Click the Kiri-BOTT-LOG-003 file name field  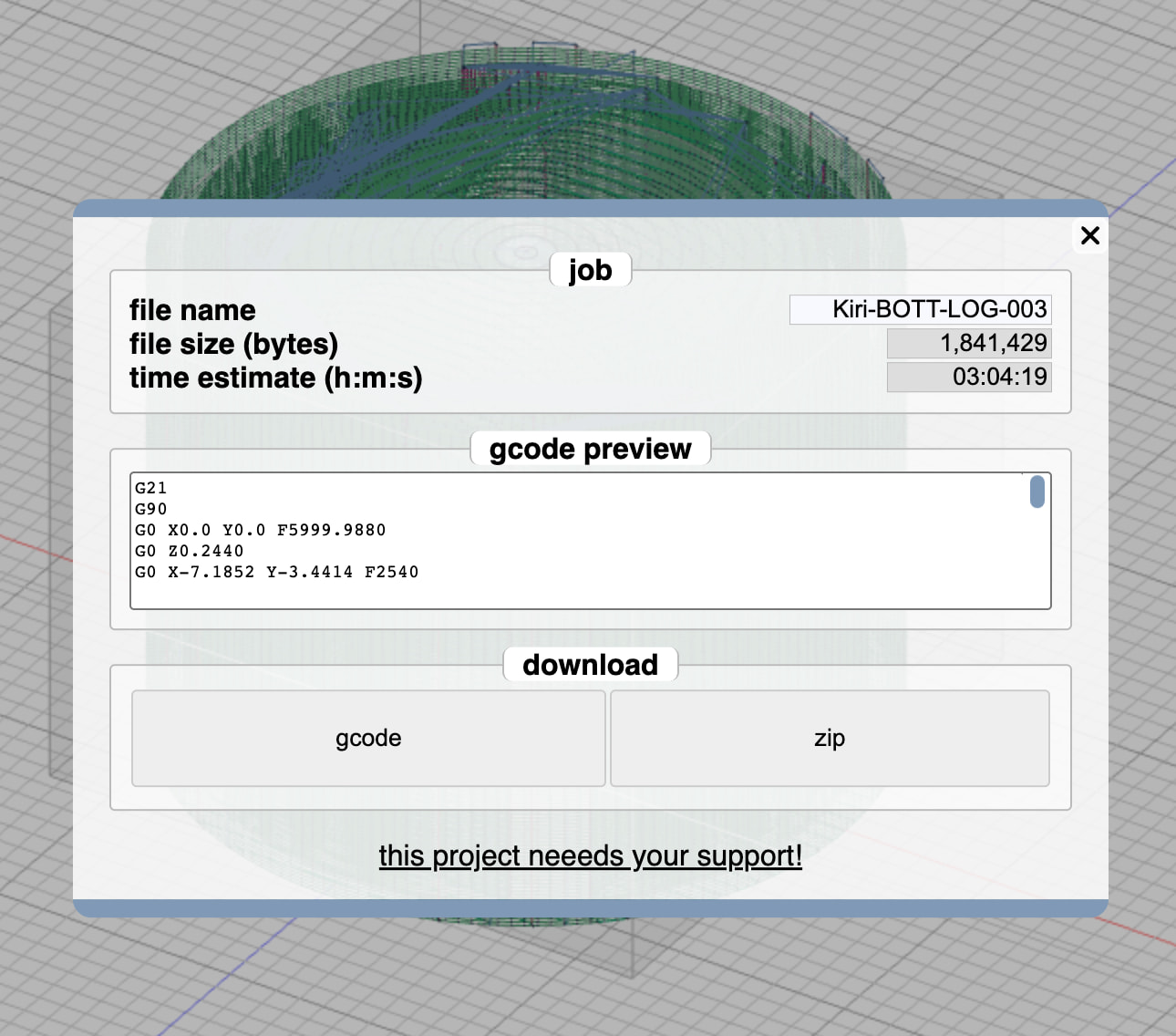pyautogui.click(x=920, y=309)
